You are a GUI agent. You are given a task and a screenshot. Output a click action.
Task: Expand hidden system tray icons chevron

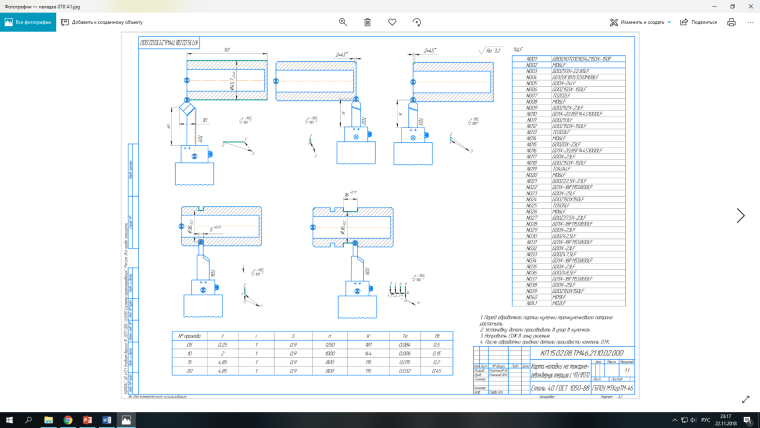[675, 420]
